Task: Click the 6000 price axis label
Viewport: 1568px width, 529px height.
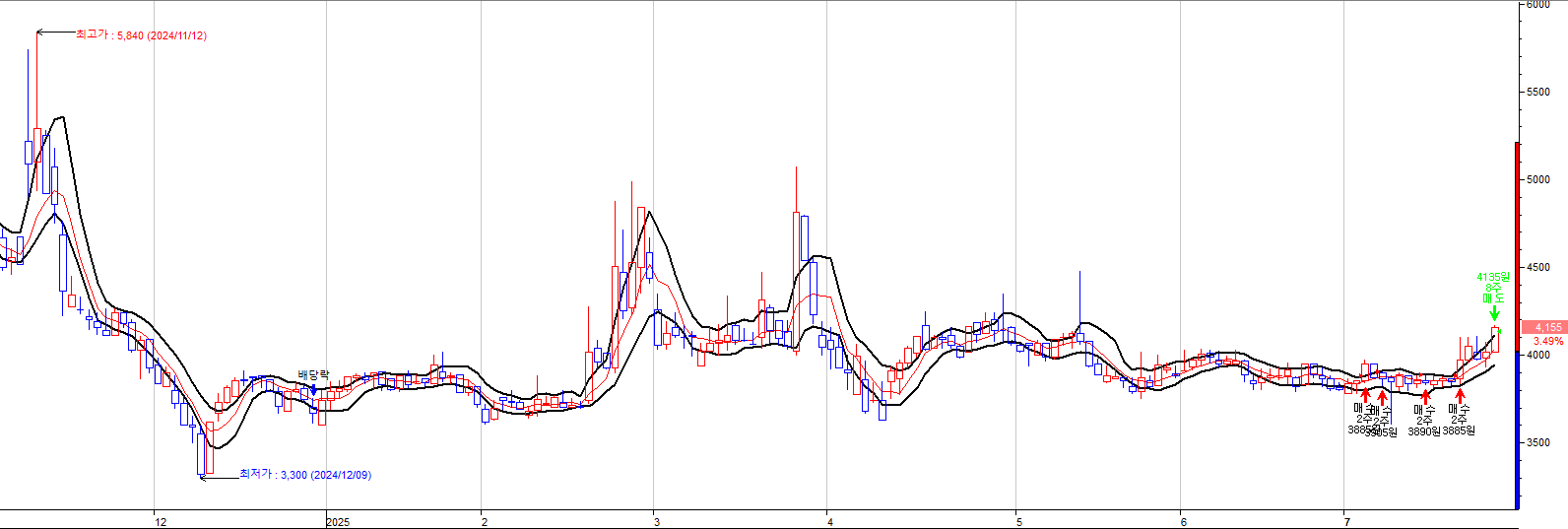Action: click(1538, 5)
